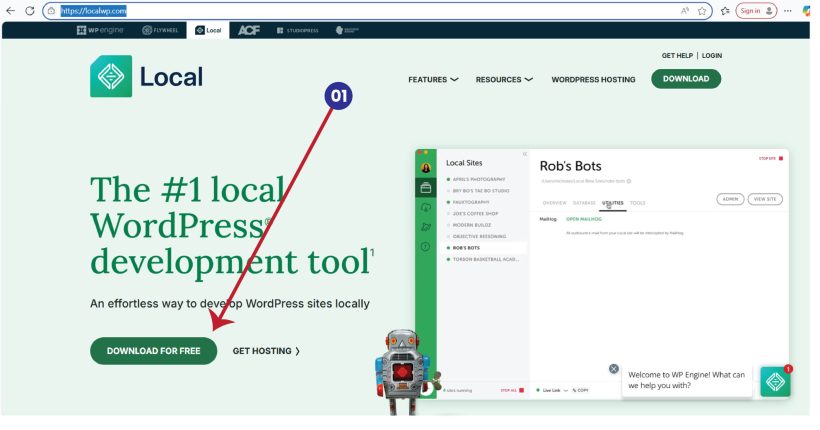Follow the GET HOSTING link
820x430 pixels.
point(266,351)
